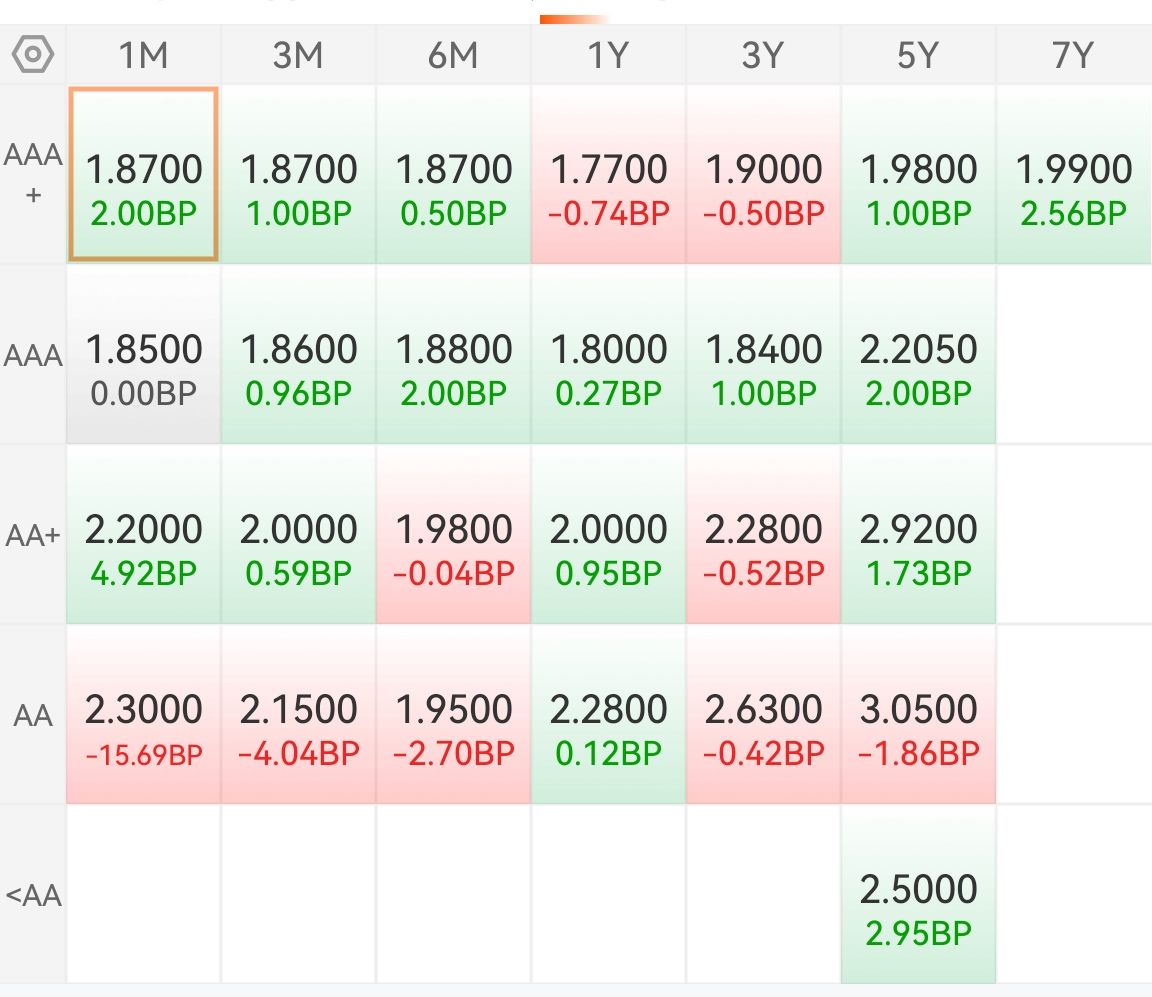Open AA 1M cell showing -15.69BP

[x=143, y=715]
